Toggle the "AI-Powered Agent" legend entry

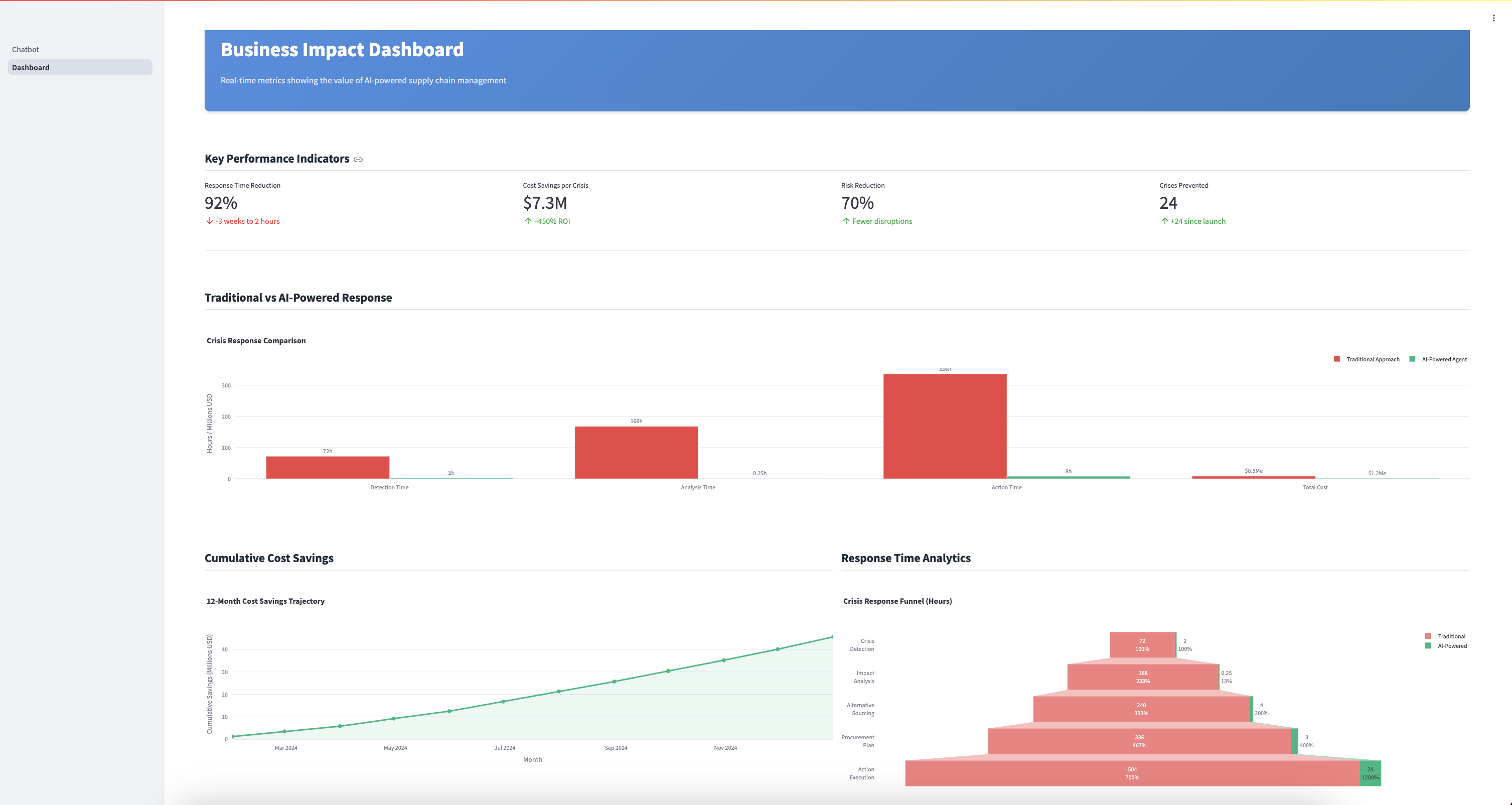click(x=1439, y=359)
